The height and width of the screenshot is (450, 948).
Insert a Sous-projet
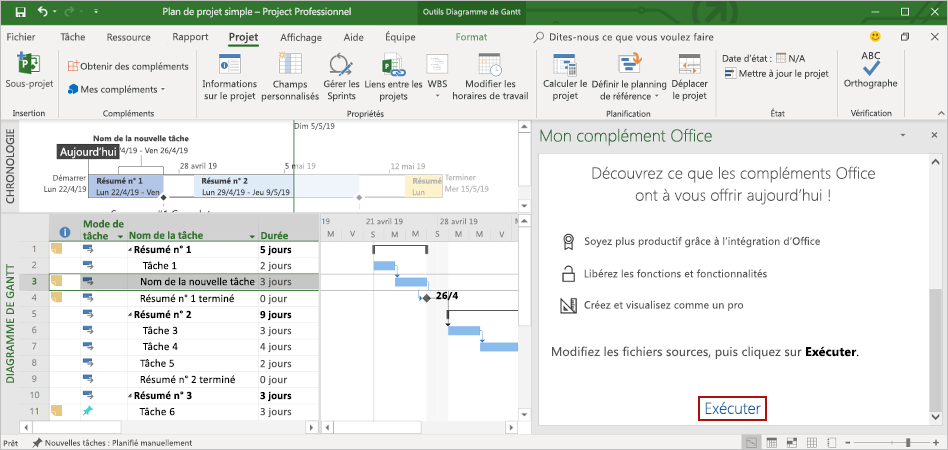click(x=29, y=71)
